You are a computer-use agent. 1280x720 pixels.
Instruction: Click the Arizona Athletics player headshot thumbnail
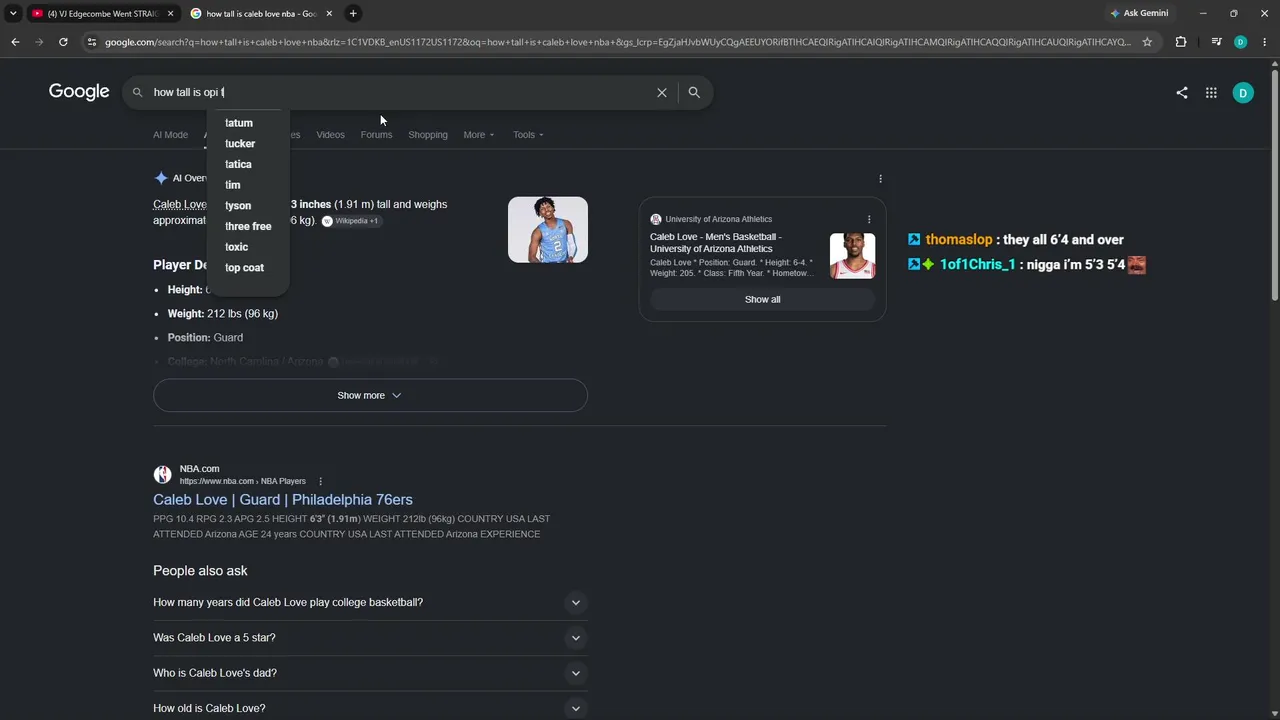pyautogui.click(x=852, y=256)
